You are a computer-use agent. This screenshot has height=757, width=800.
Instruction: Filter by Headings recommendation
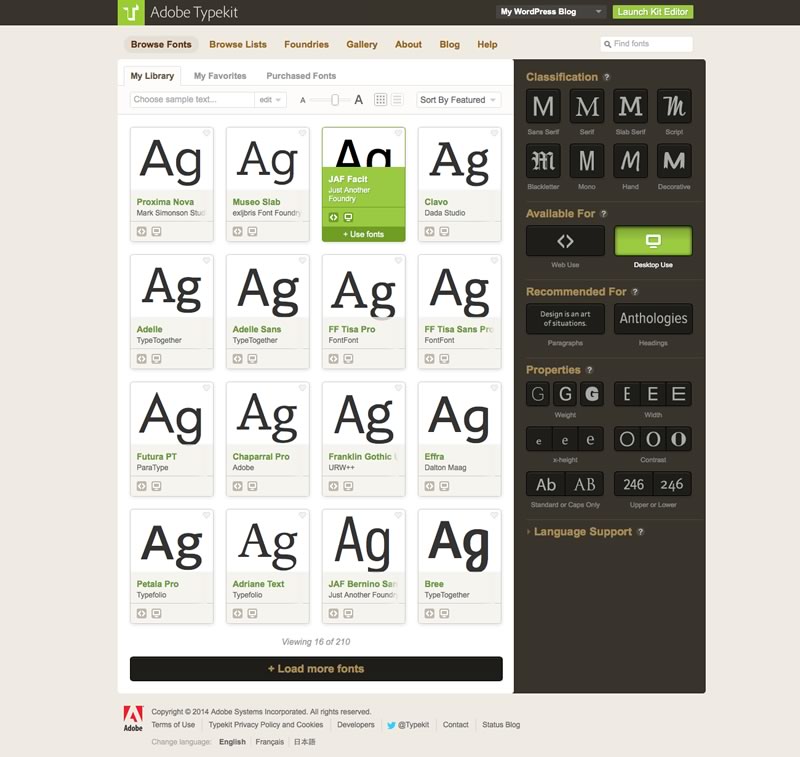[x=653, y=319]
